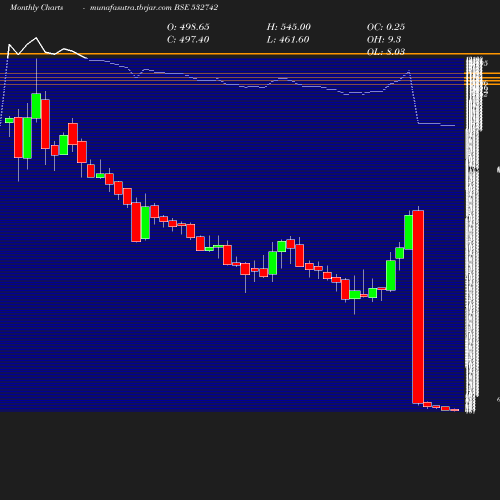Select the open value 'O: 498.65'
The image size is (500, 500).
click(188, 27)
